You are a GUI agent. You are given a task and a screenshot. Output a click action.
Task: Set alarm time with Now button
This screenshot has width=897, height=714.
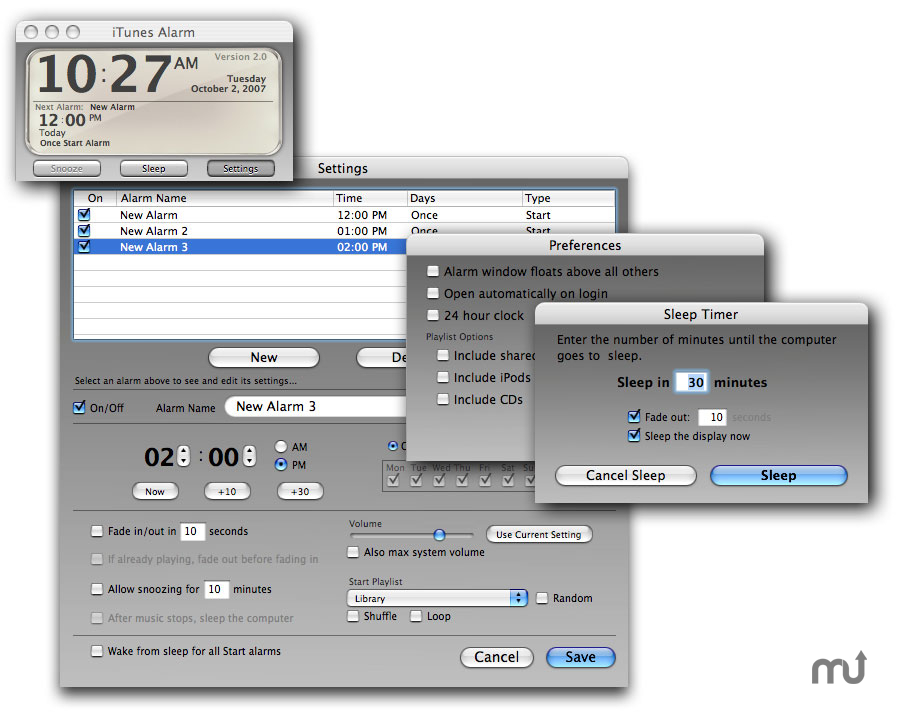[x=155, y=491]
